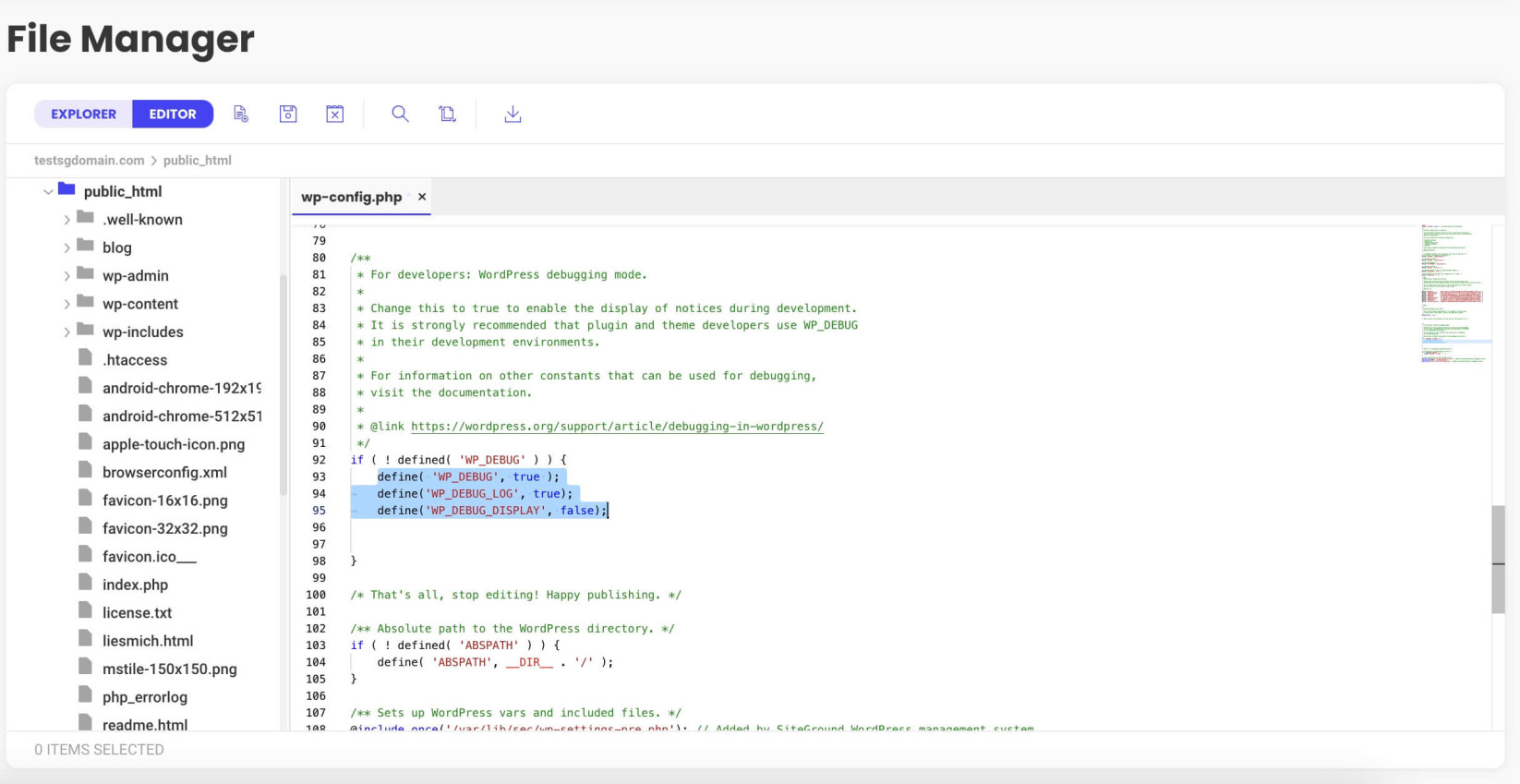The height and width of the screenshot is (784, 1520).
Task: Switch to the EDITOR view
Action: tap(173, 114)
